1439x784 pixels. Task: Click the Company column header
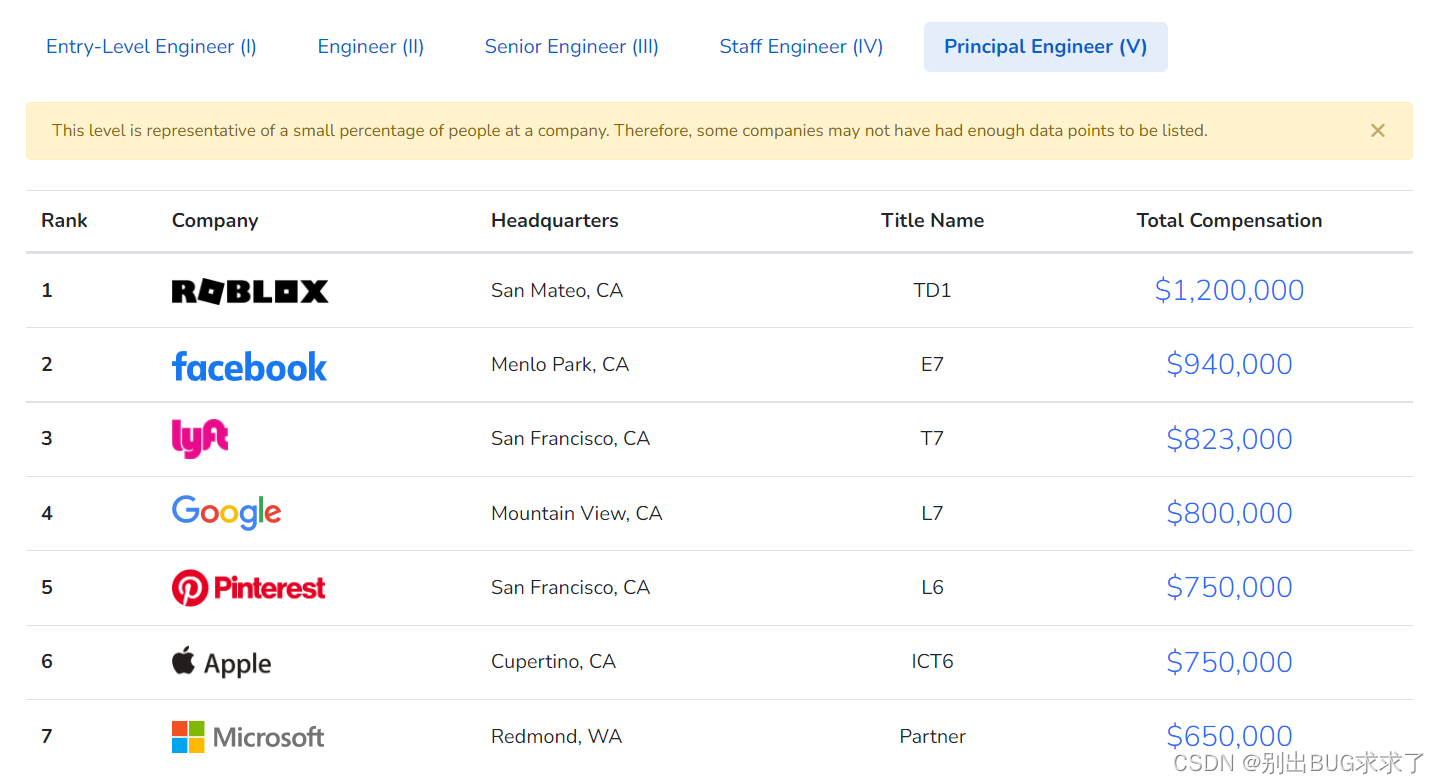pos(215,221)
